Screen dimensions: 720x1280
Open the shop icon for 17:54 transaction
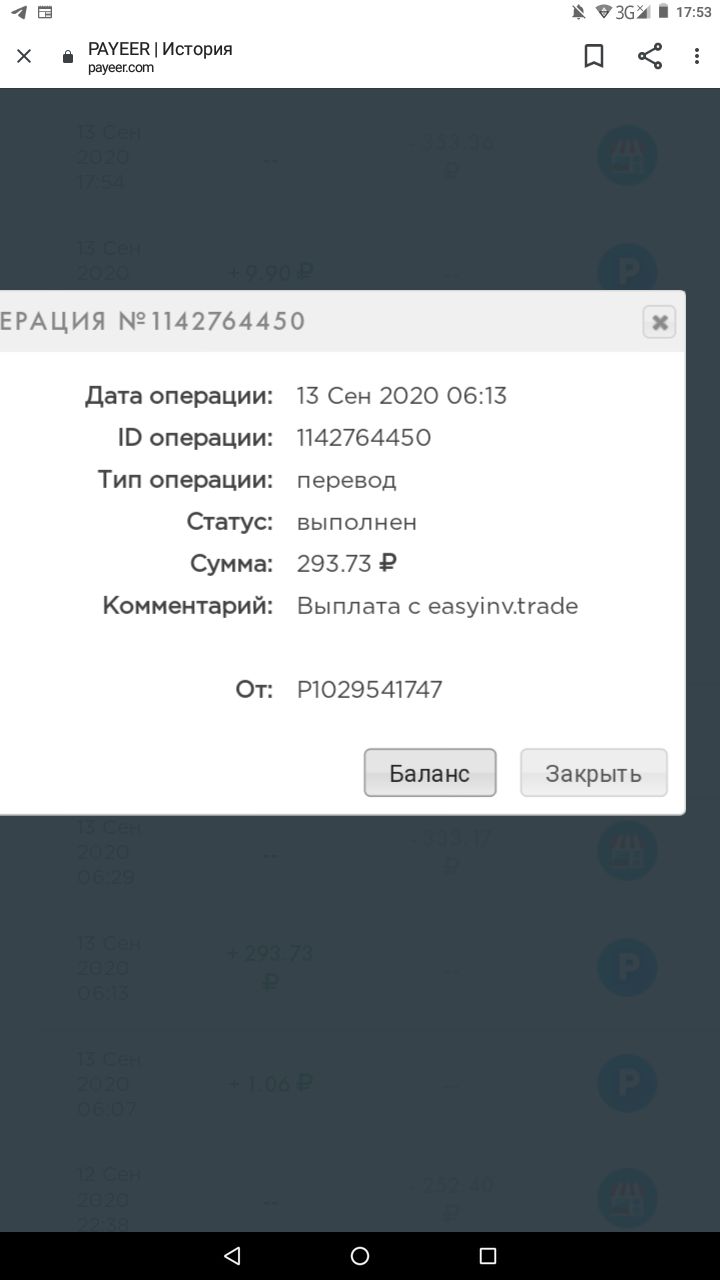(x=627, y=156)
